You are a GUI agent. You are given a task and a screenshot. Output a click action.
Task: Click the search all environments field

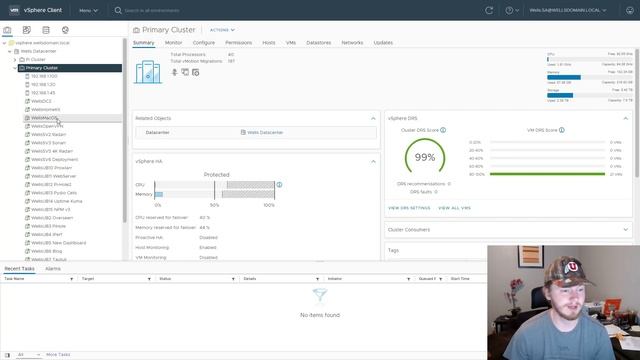pos(152,10)
